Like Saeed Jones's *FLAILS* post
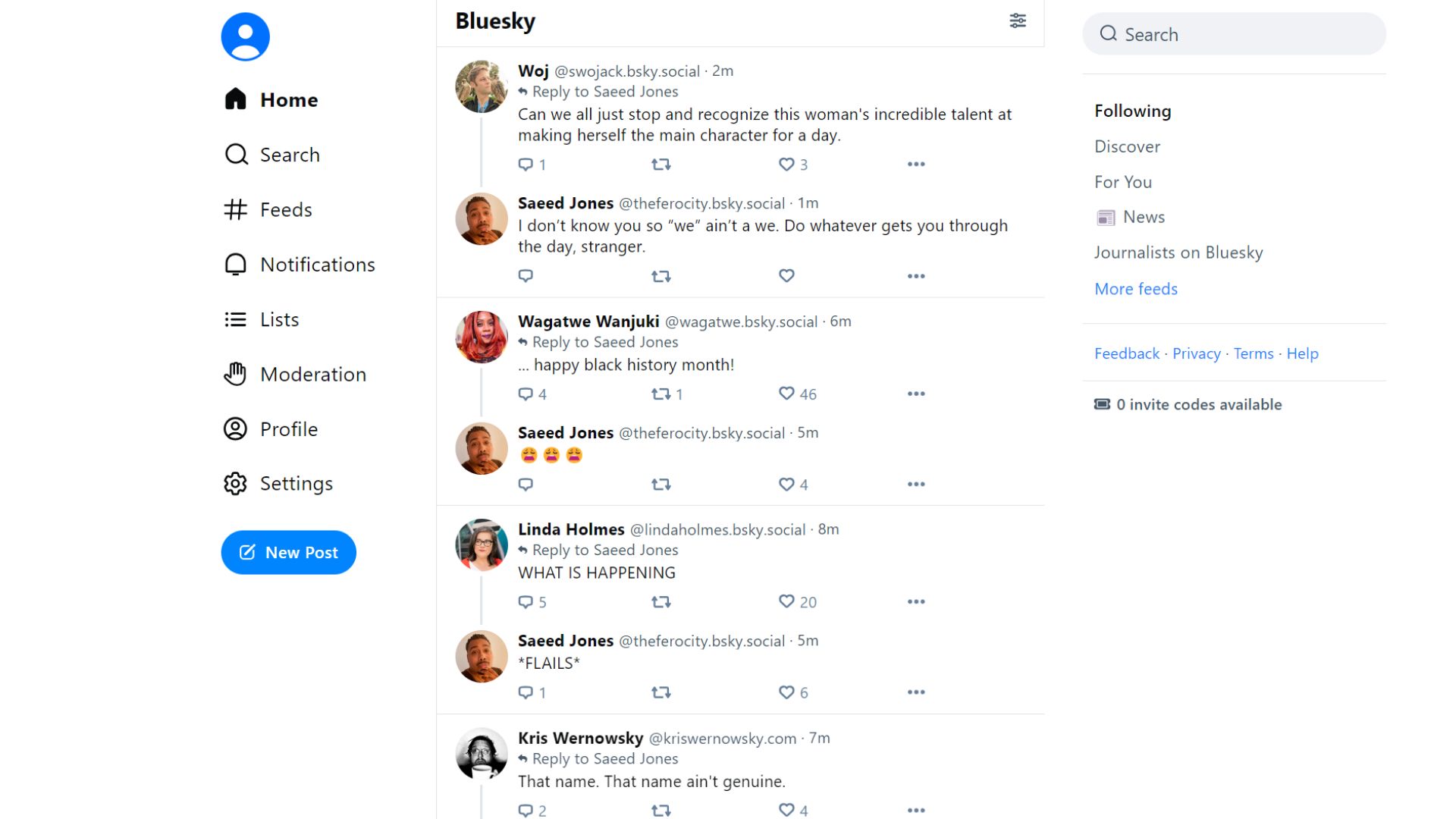This screenshot has width=1456, height=819. click(786, 692)
